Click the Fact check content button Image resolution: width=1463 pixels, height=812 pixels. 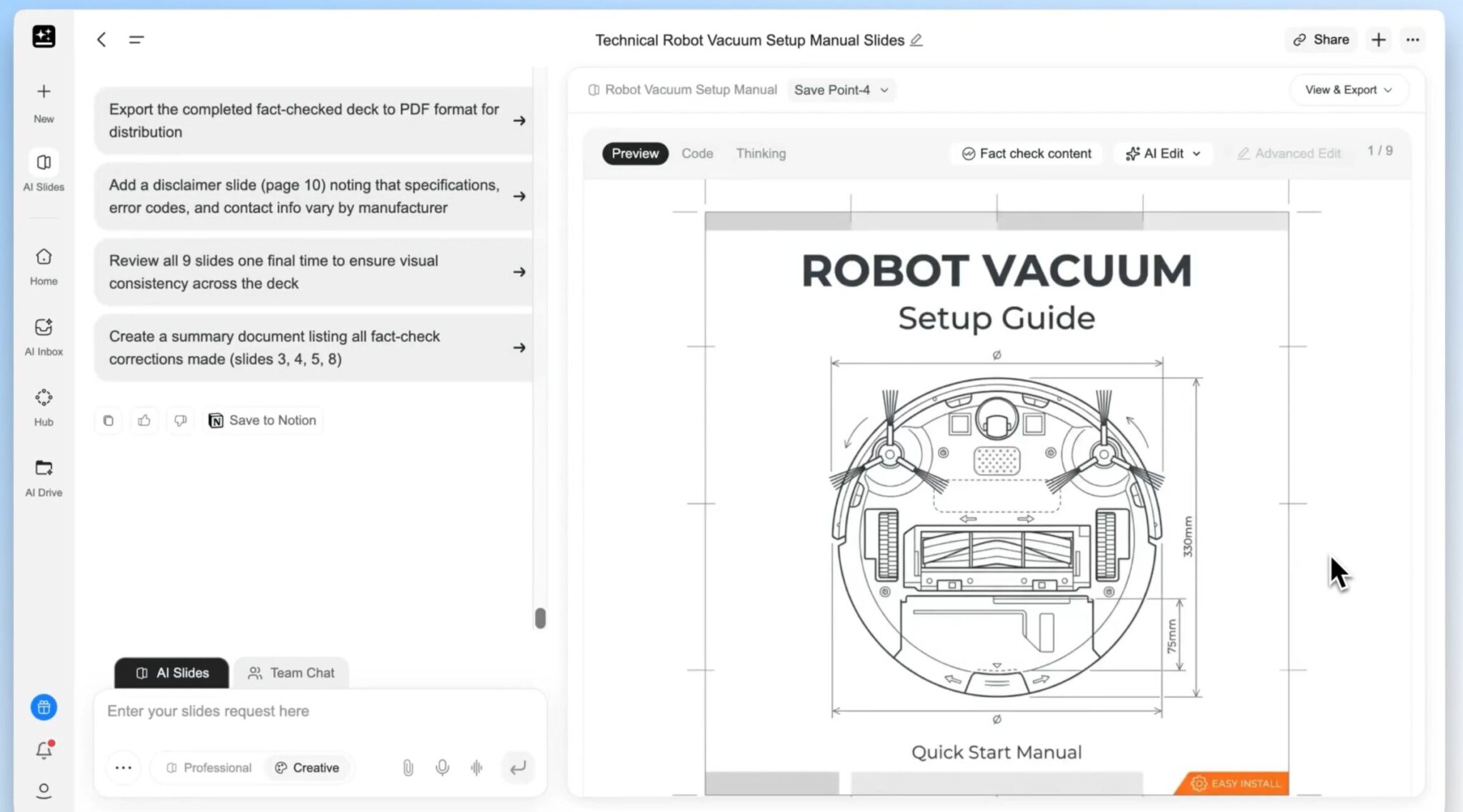pos(1027,154)
